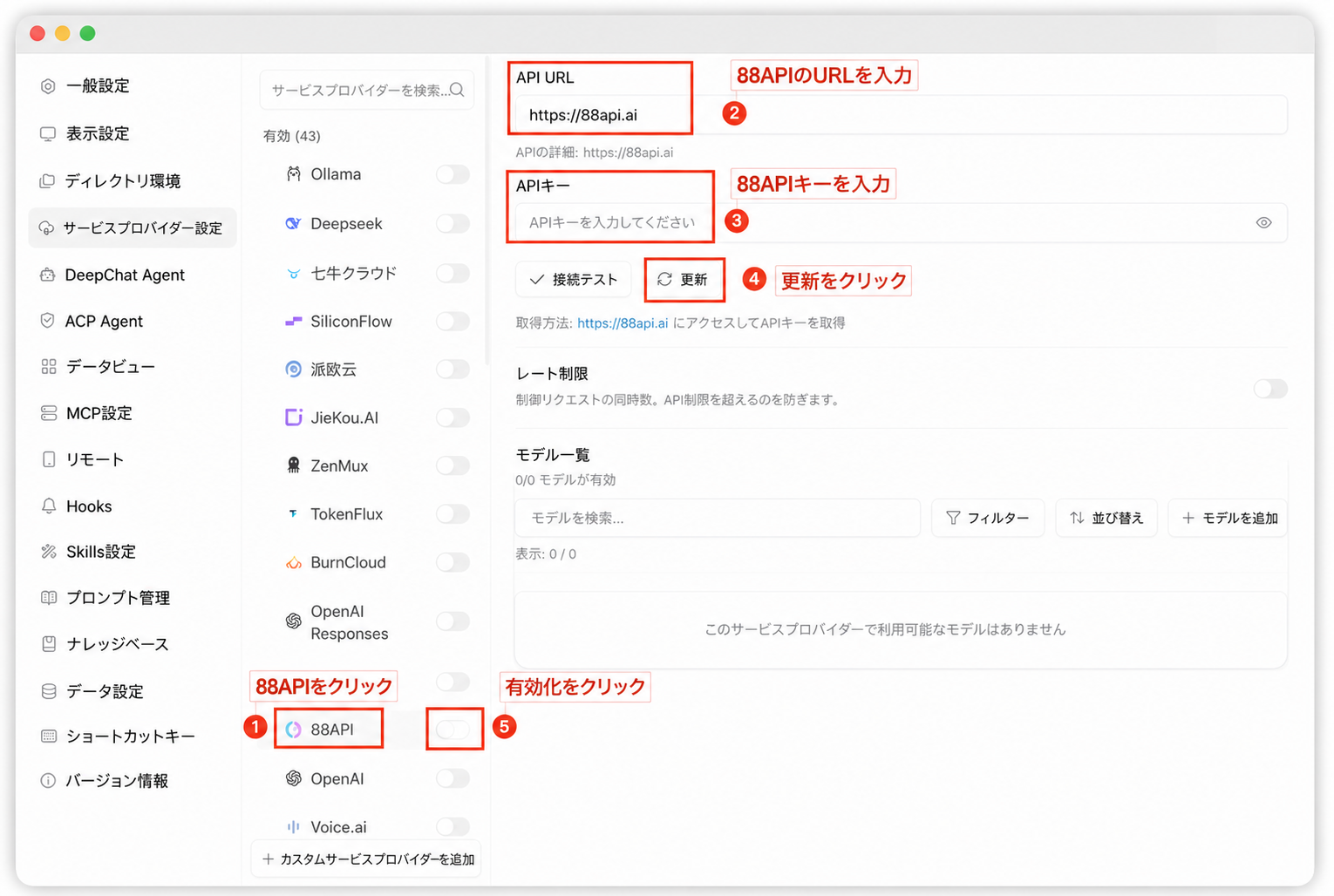
Task: Open プロンプト管理 section
Action: (x=133, y=598)
